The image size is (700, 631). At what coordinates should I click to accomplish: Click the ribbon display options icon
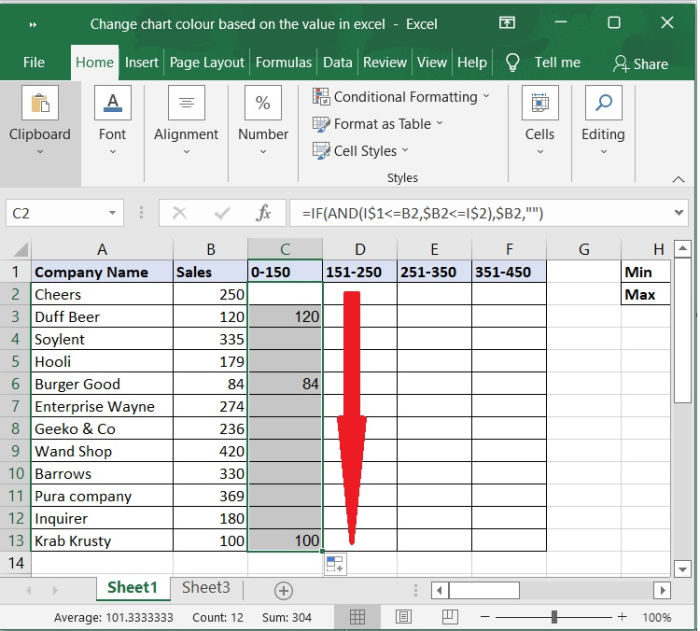tap(507, 23)
